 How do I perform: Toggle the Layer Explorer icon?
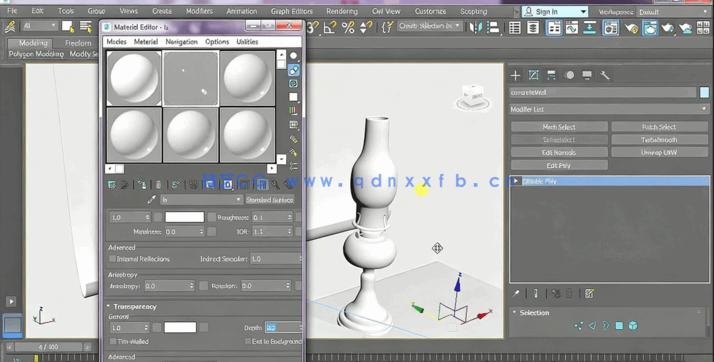[533, 28]
